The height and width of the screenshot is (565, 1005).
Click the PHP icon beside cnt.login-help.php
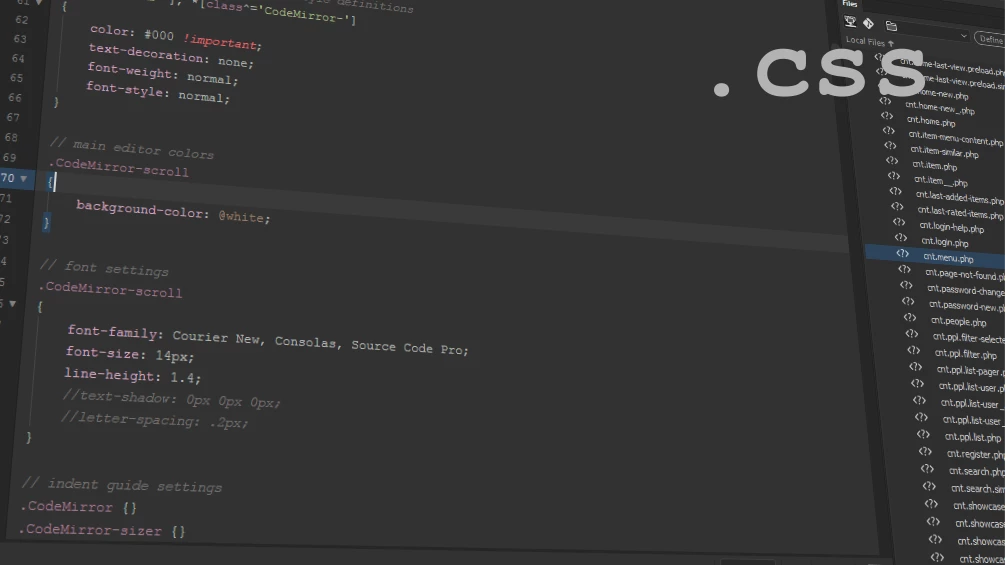coord(899,222)
